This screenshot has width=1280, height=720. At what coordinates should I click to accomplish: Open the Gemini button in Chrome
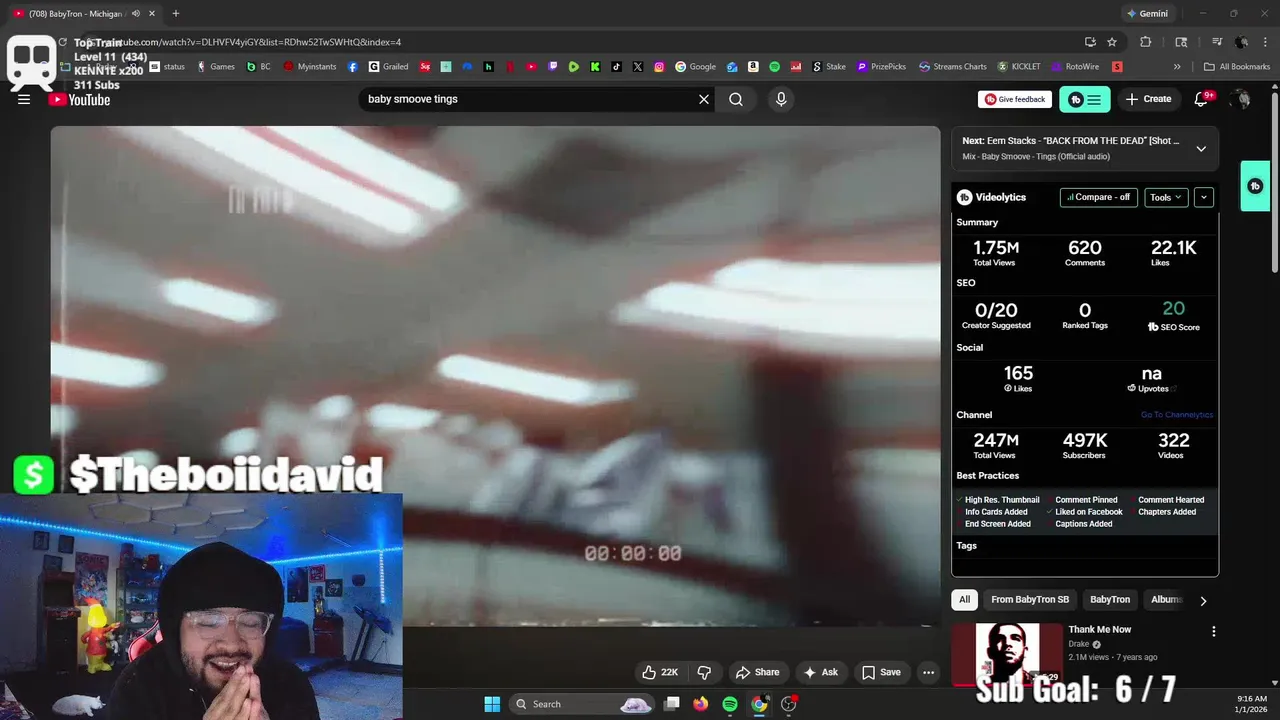tap(1147, 14)
